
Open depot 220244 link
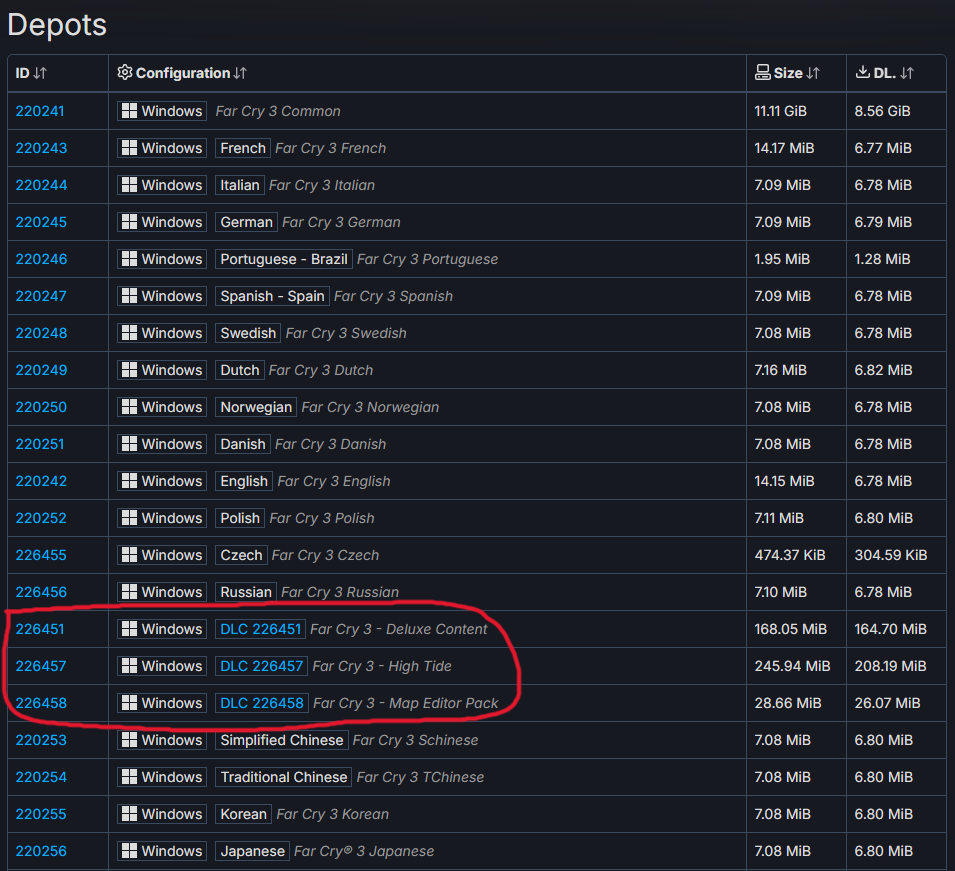(x=41, y=185)
